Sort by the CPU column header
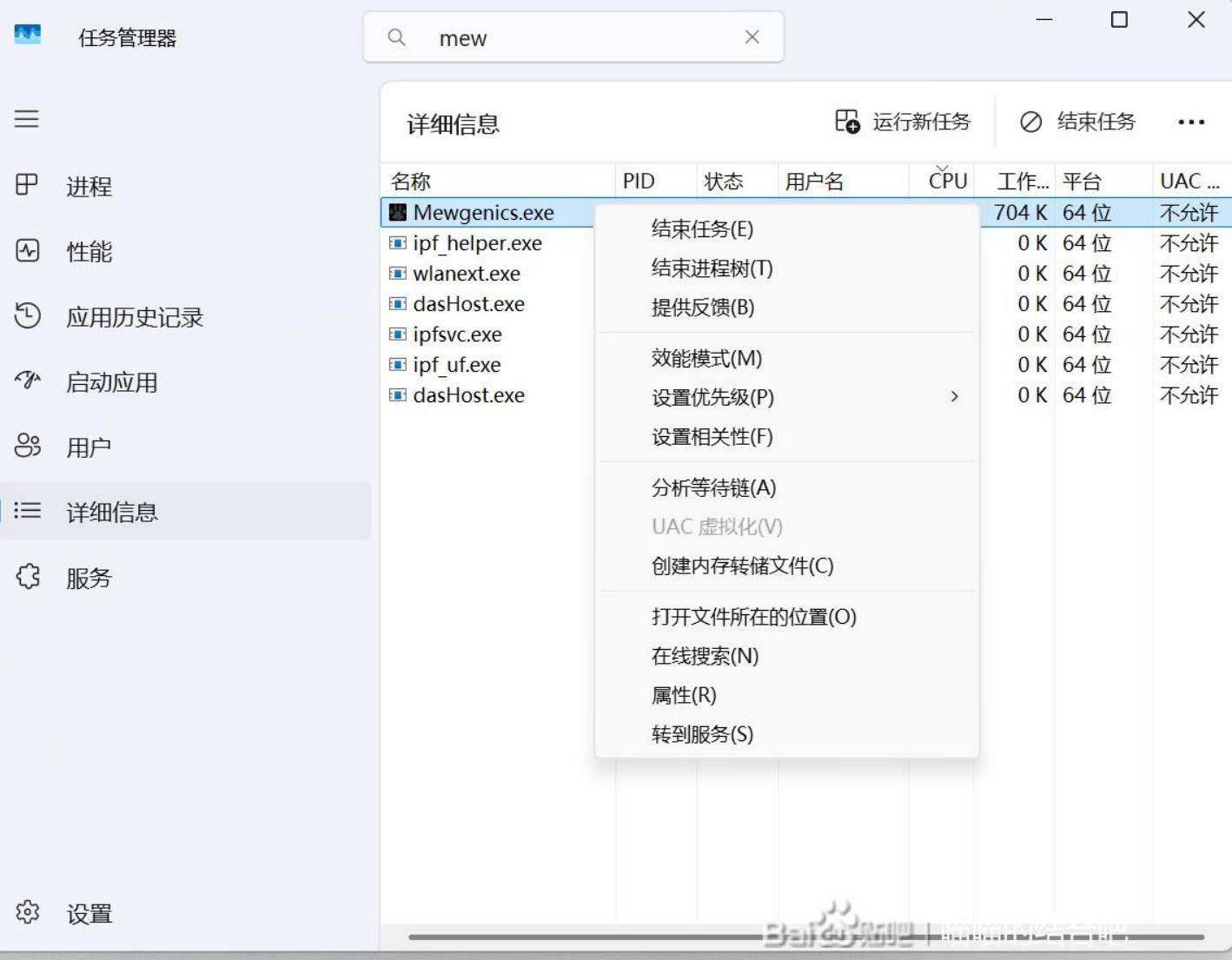The image size is (1232, 960). tap(946, 181)
